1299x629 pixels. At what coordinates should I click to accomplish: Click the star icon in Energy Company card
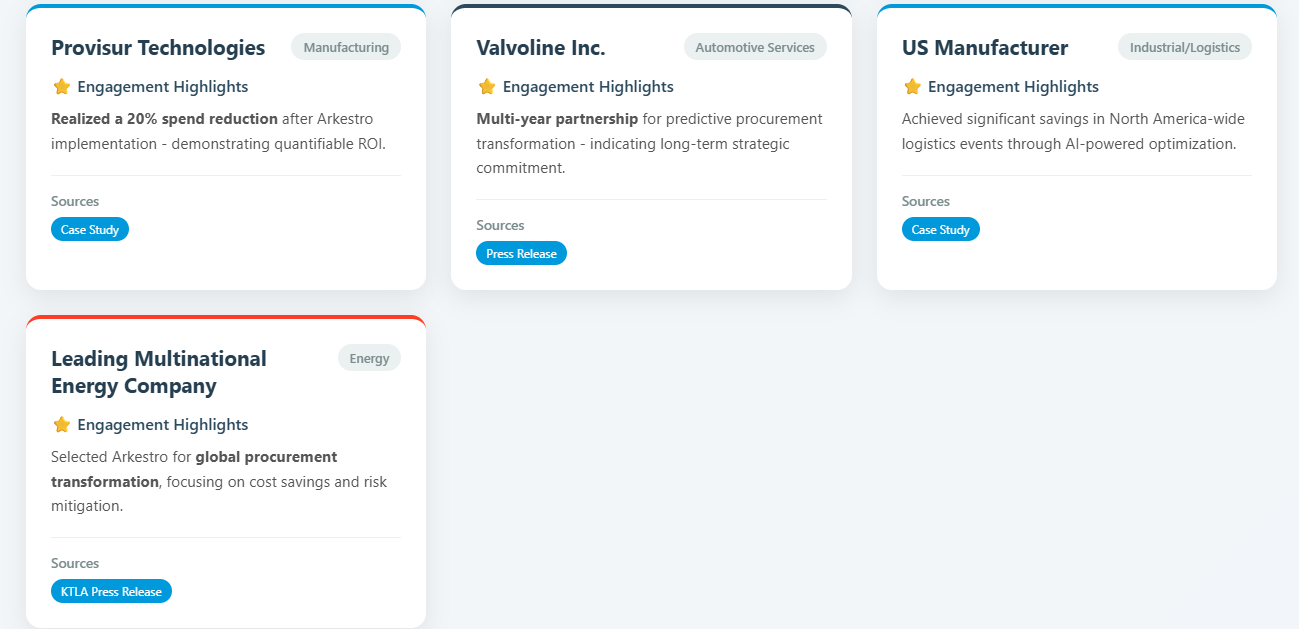(61, 425)
